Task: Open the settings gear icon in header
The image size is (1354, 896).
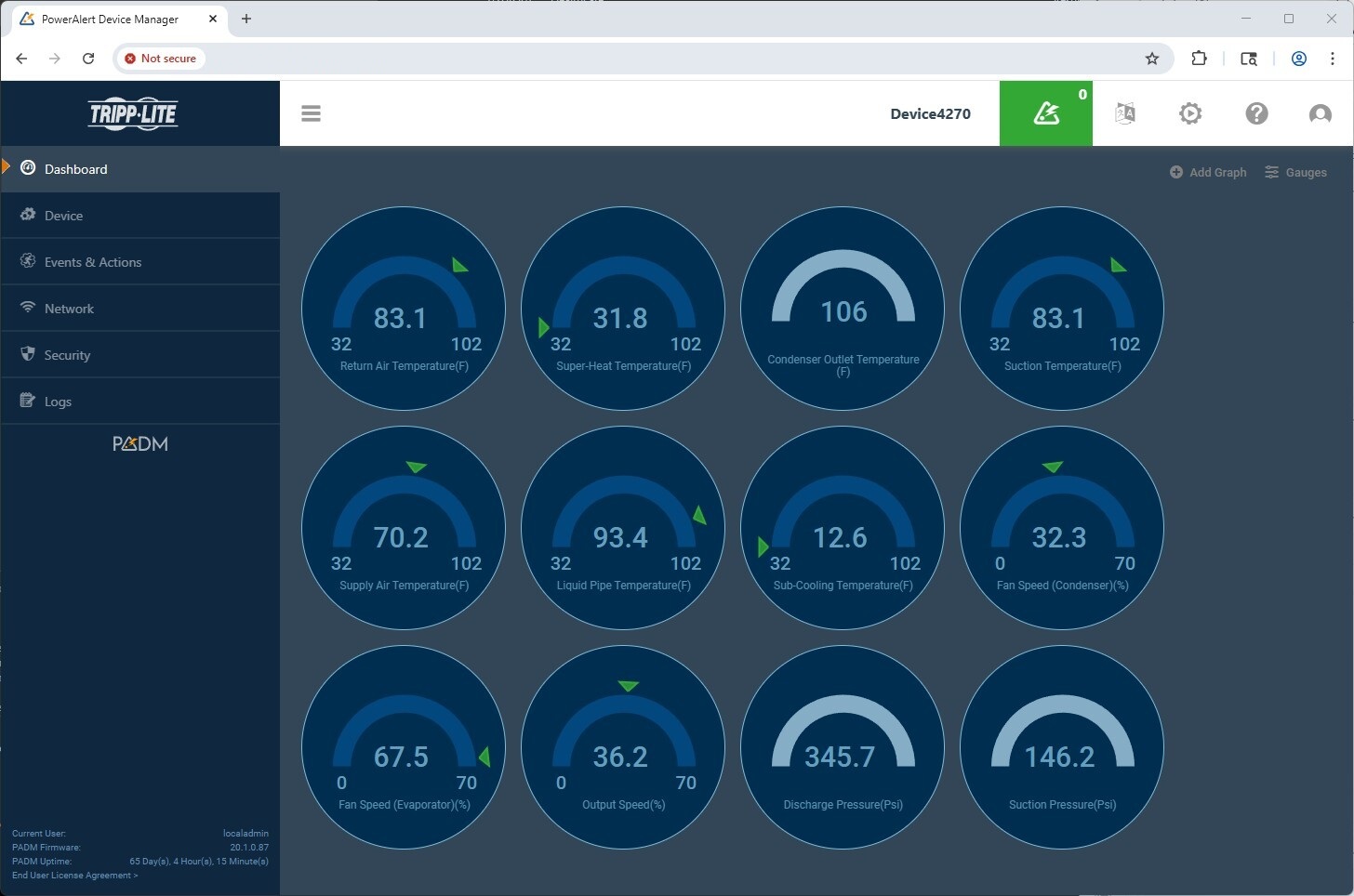Action: pyautogui.click(x=1190, y=113)
